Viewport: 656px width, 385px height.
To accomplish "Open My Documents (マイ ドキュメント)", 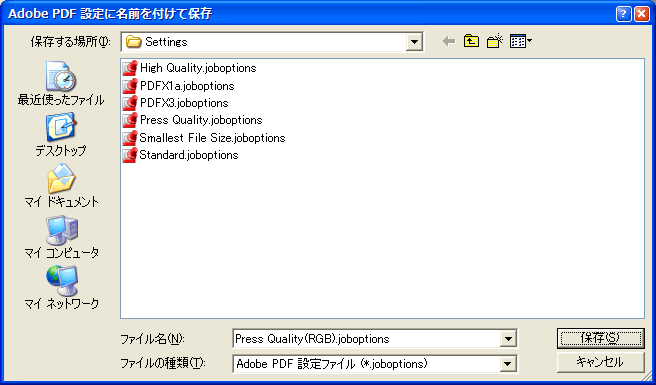I will [x=61, y=185].
